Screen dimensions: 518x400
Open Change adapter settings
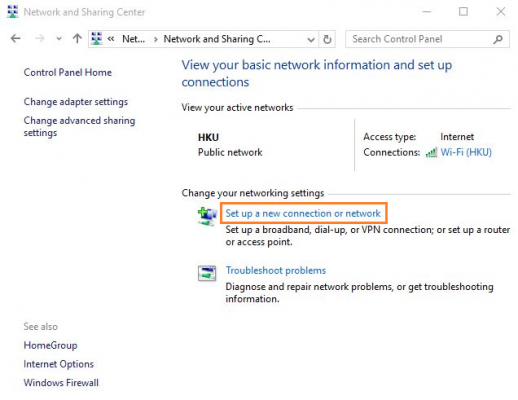76,102
